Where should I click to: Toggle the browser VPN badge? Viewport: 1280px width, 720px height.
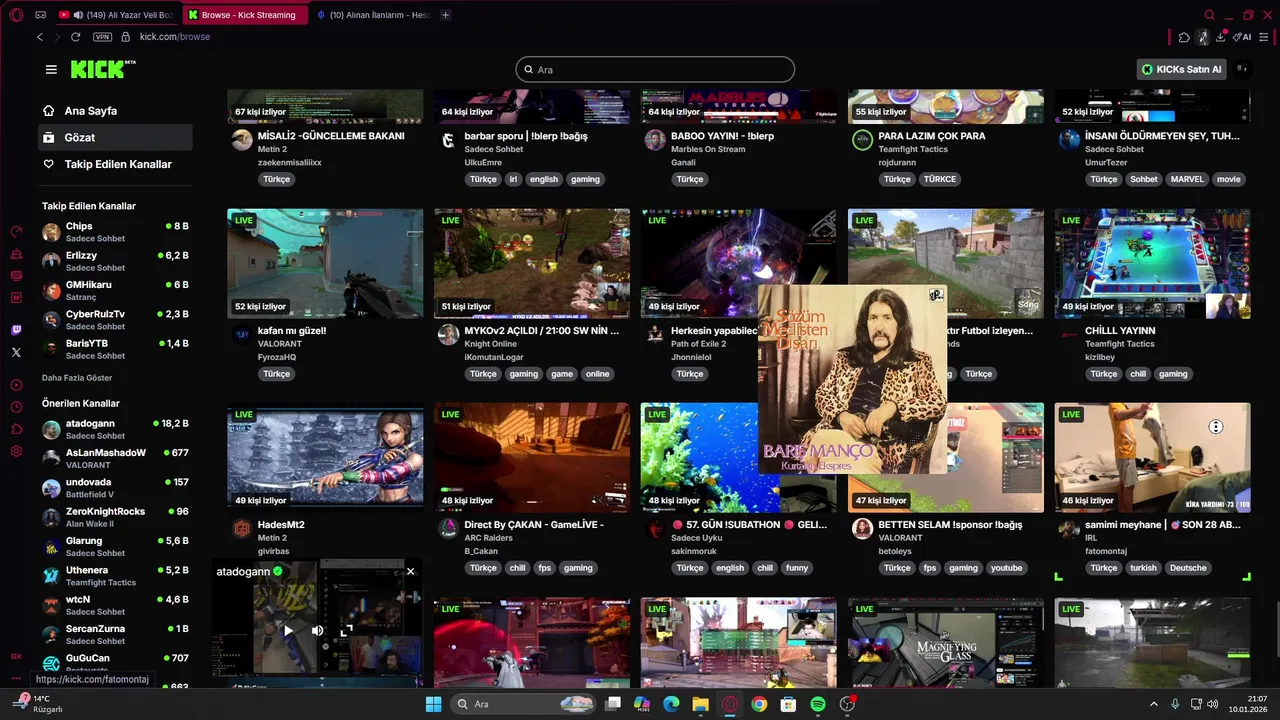[102, 37]
